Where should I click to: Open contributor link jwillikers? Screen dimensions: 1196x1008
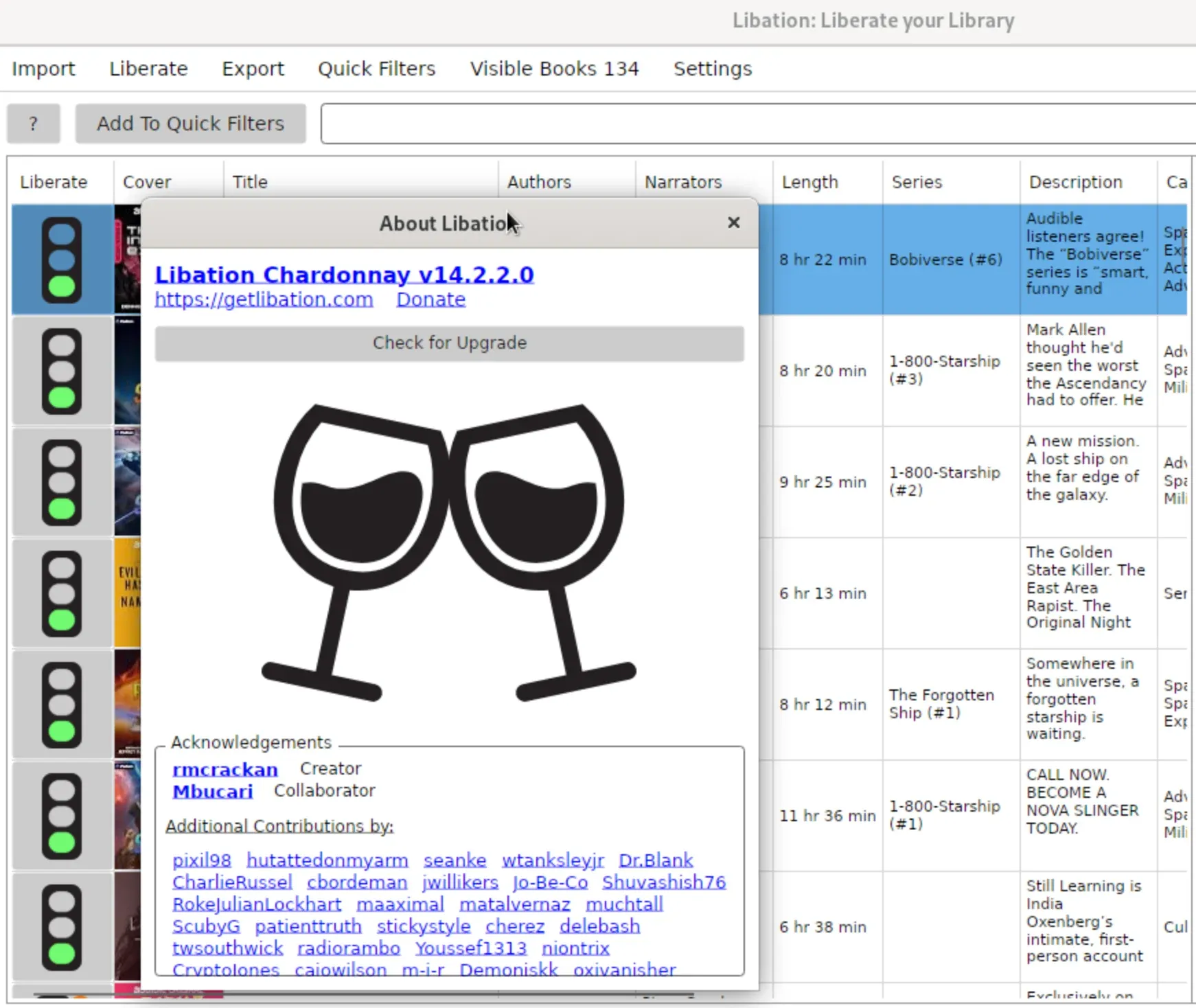pos(460,882)
